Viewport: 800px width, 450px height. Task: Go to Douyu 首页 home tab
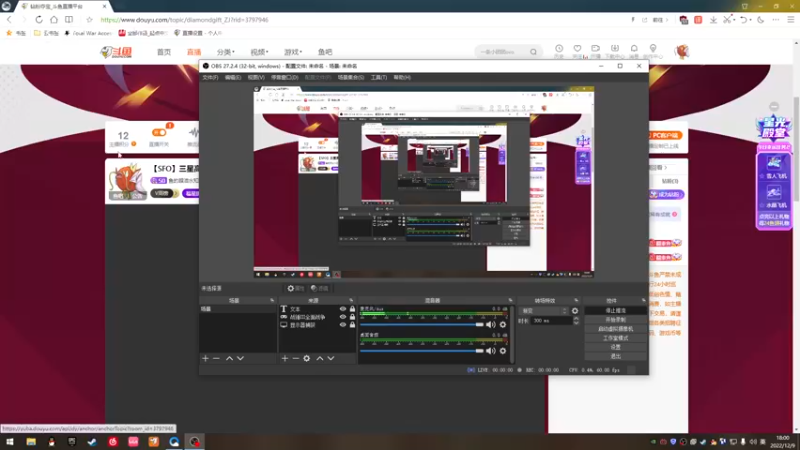164,52
